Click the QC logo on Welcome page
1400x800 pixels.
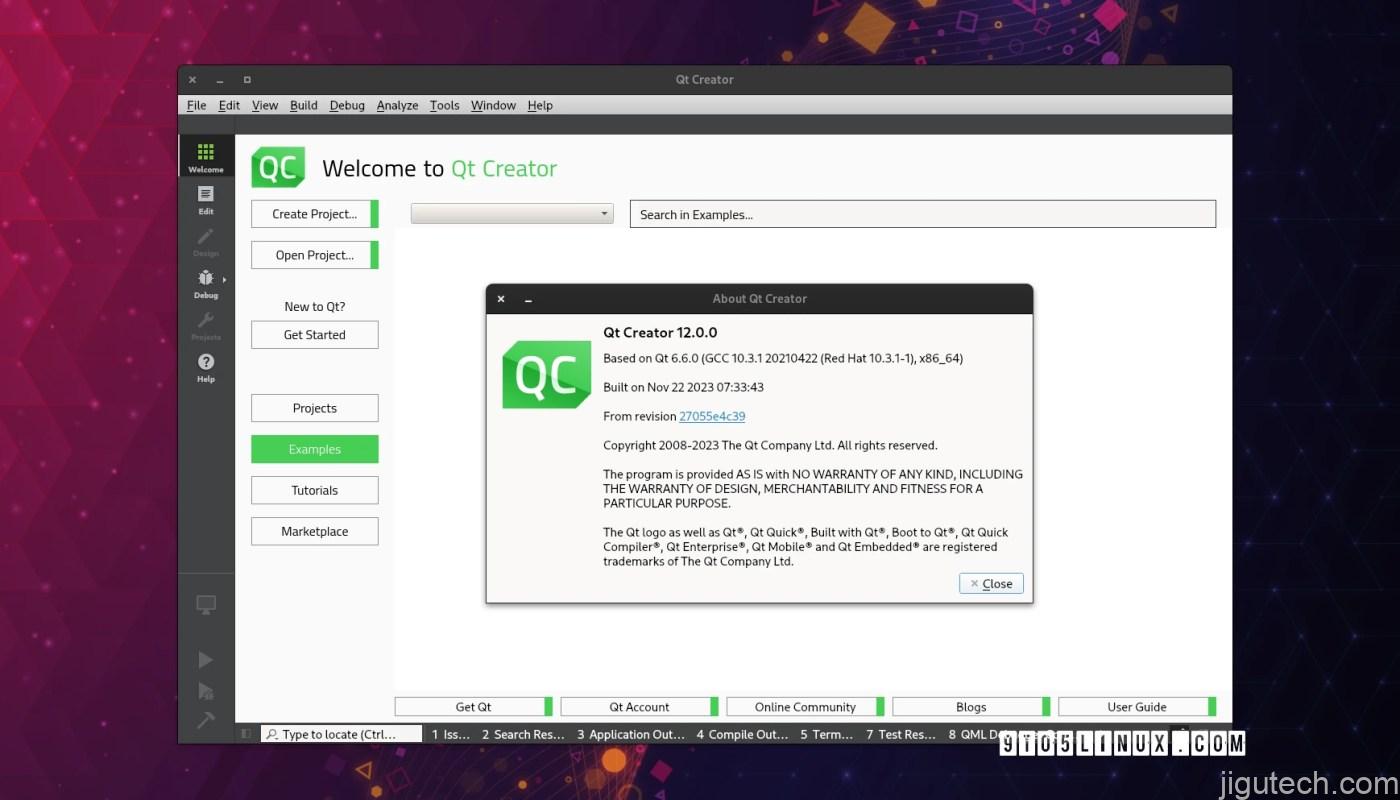[278, 168]
